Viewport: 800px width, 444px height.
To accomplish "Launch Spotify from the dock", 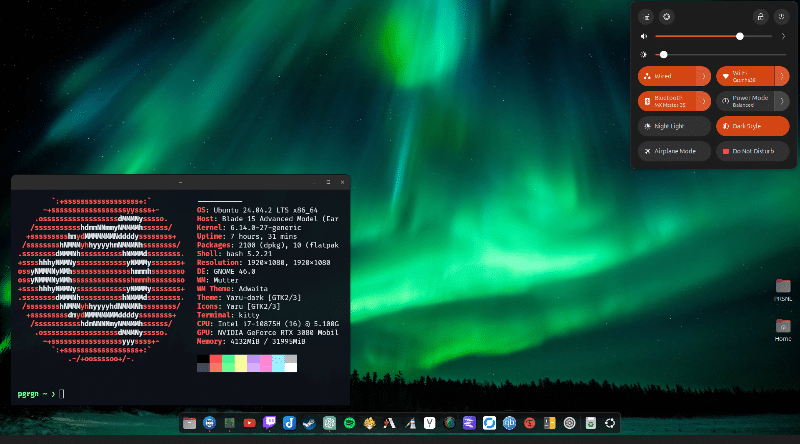I will (x=349, y=423).
